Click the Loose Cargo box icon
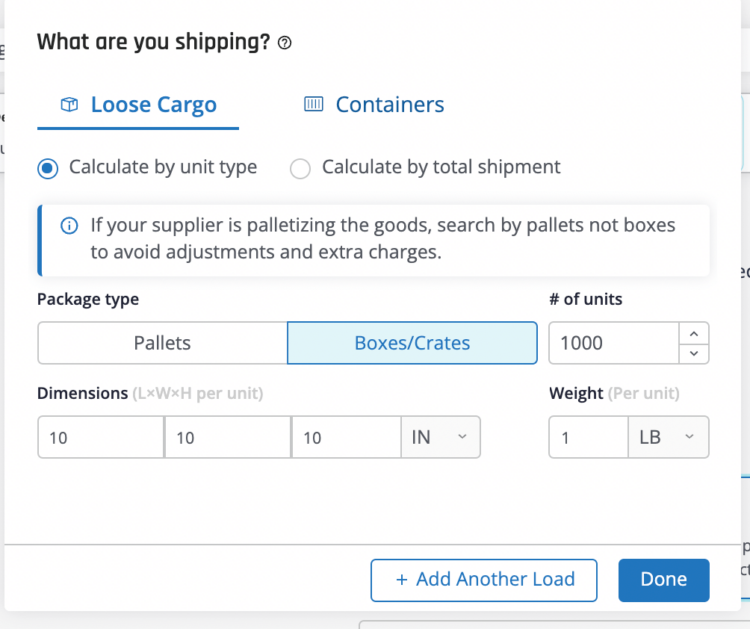This screenshot has height=629, width=750. [x=69, y=104]
